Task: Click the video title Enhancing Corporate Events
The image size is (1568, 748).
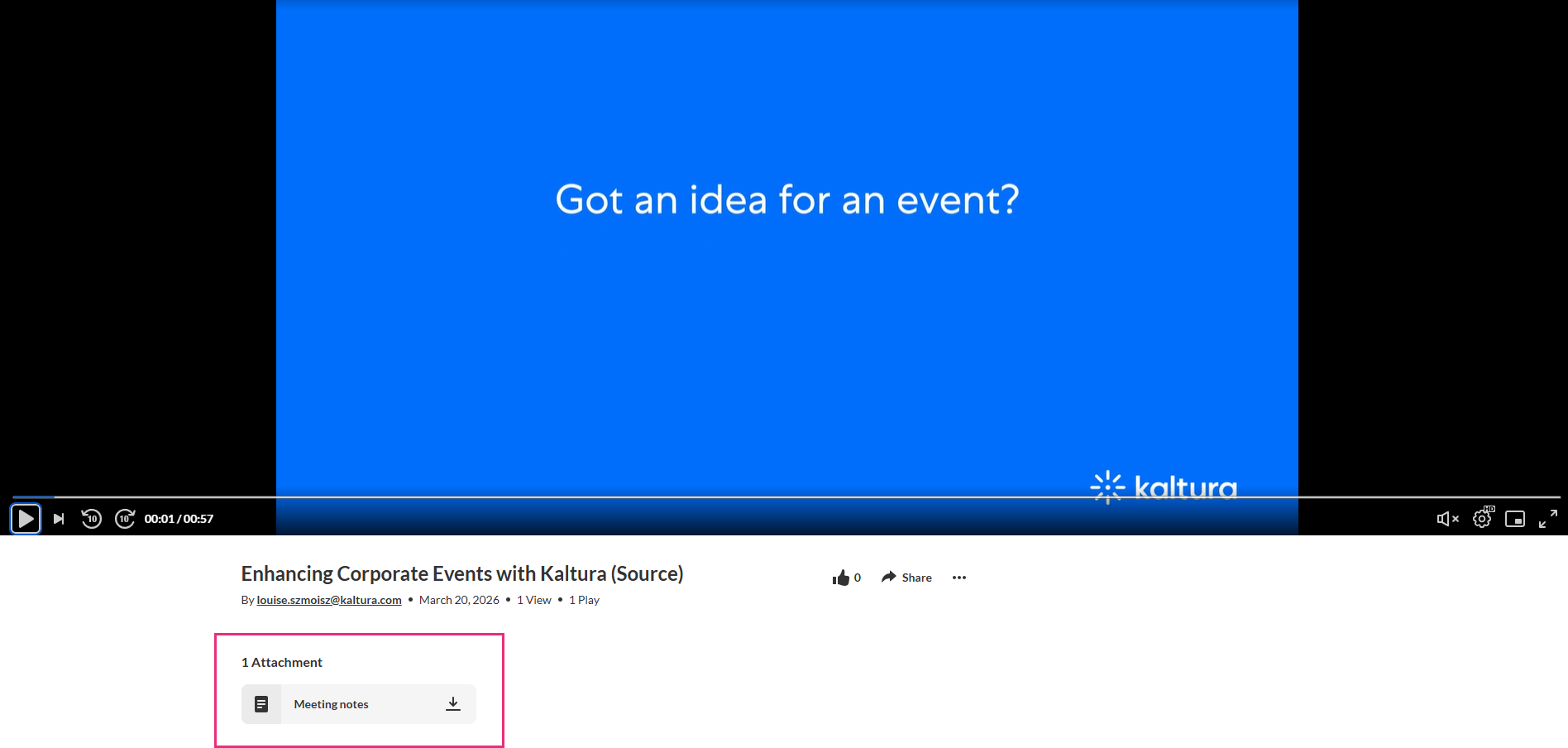Action: (462, 573)
